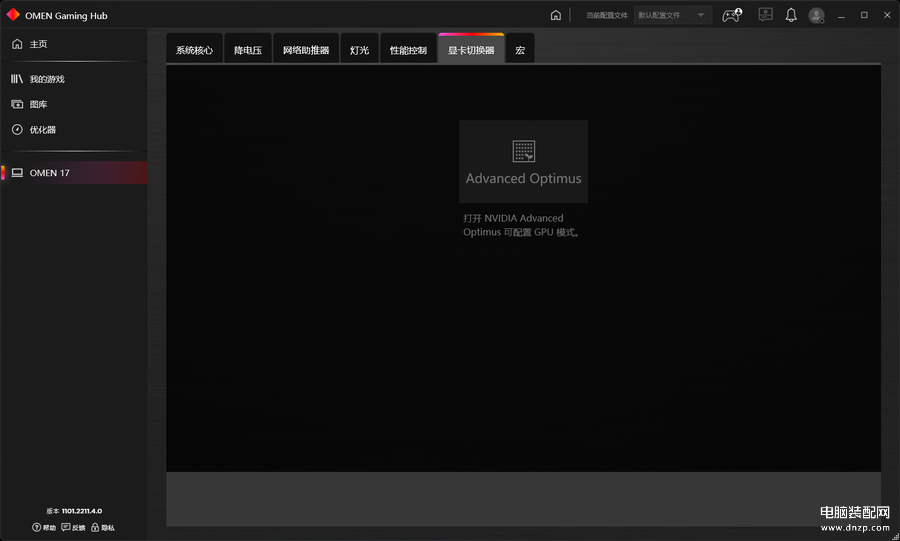Screen dimensions: 900x541
Task: Select the 显卡切换器 tab
Action: pyautogui.click(x=471, y=50)
